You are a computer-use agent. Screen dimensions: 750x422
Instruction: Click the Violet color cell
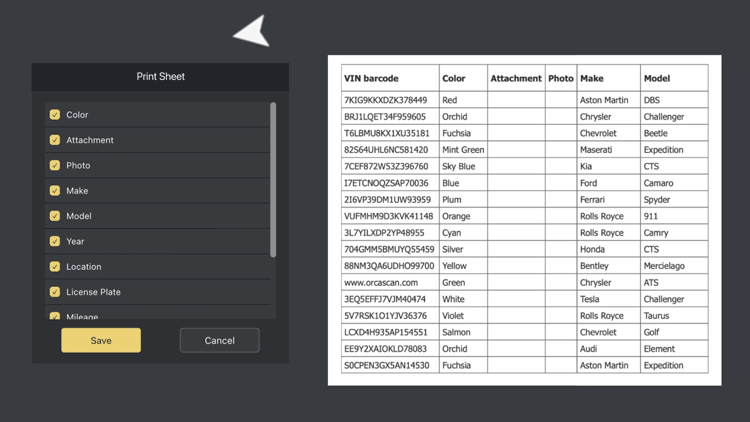(463, 316)
